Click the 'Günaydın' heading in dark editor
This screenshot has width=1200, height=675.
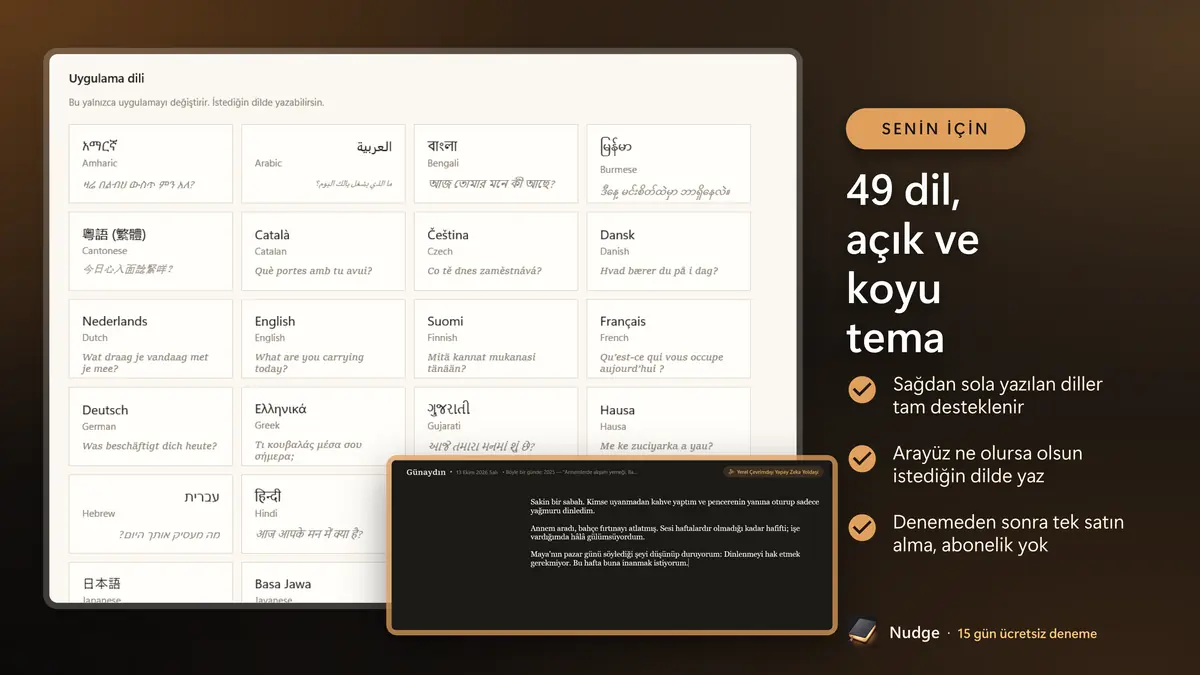pyautogui.click(x=426, y=472)
